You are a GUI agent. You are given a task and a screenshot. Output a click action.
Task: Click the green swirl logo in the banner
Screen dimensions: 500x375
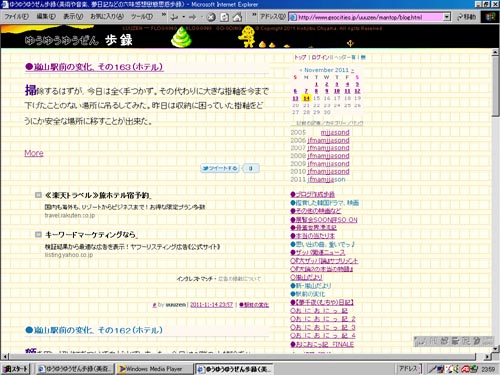181,36
